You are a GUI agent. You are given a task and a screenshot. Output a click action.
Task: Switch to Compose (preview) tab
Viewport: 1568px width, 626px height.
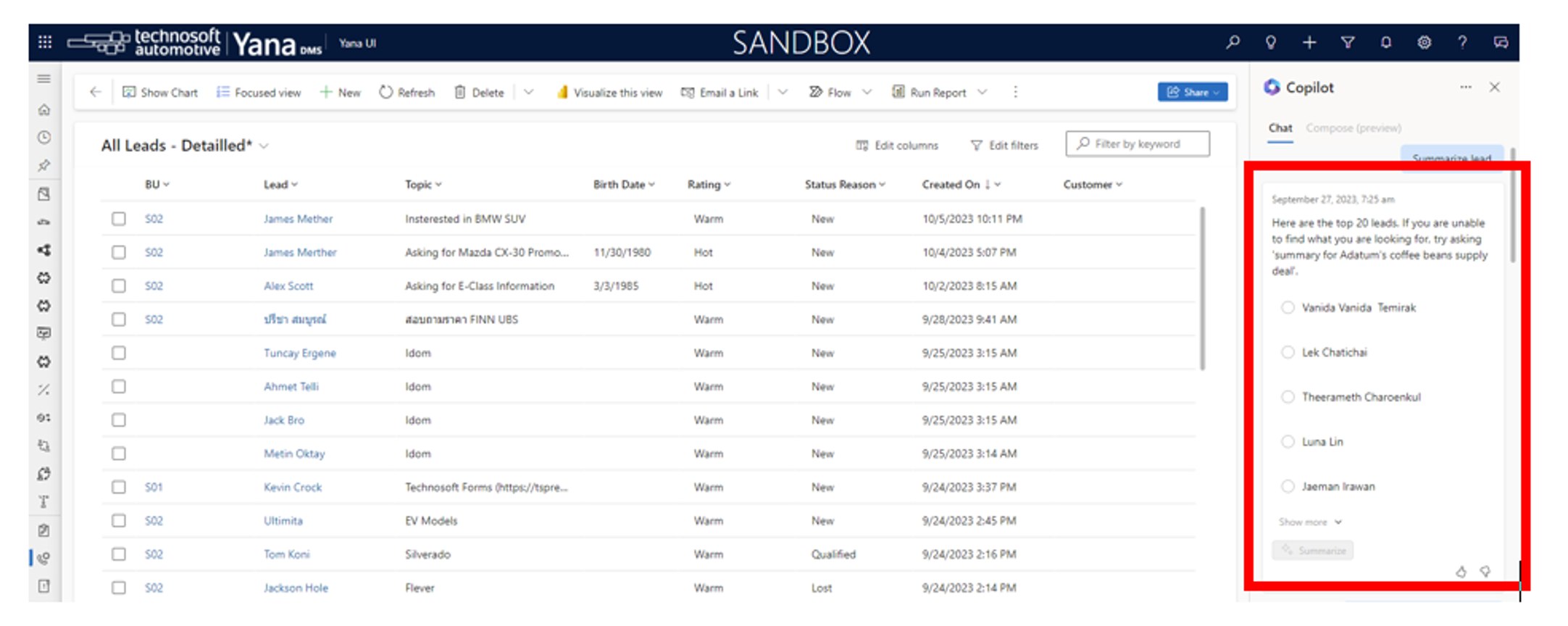[x=1354, y=128]
